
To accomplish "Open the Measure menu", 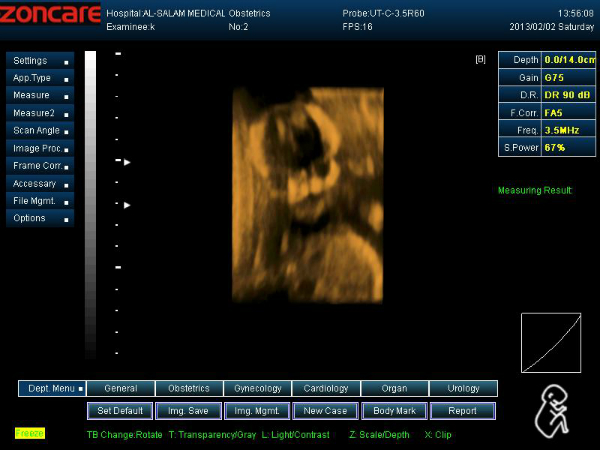I will click(x=40, y=95).
